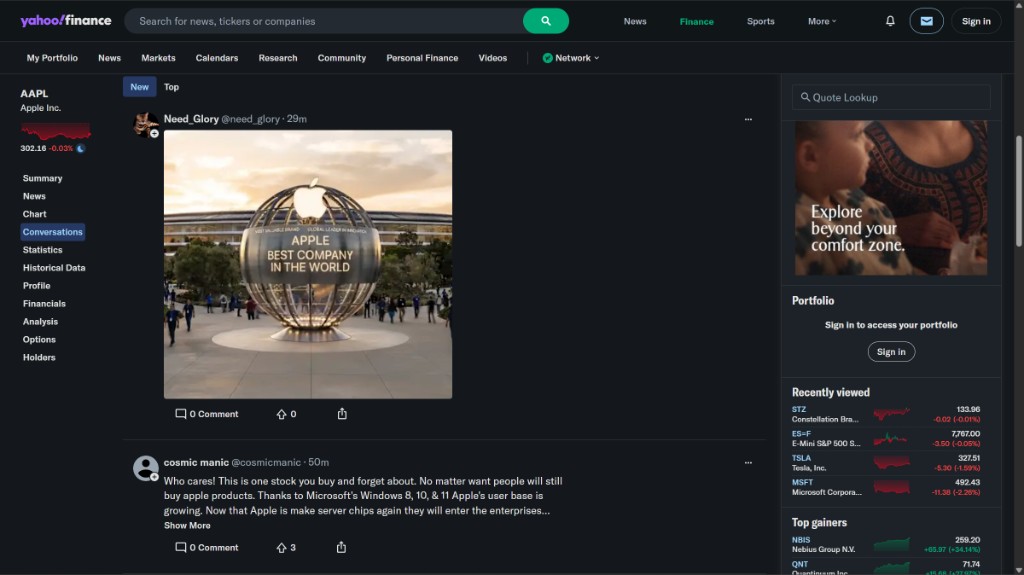
Task: Open Calendars in navigation bar
Action: pyautogui.click(x=216, y=58)
